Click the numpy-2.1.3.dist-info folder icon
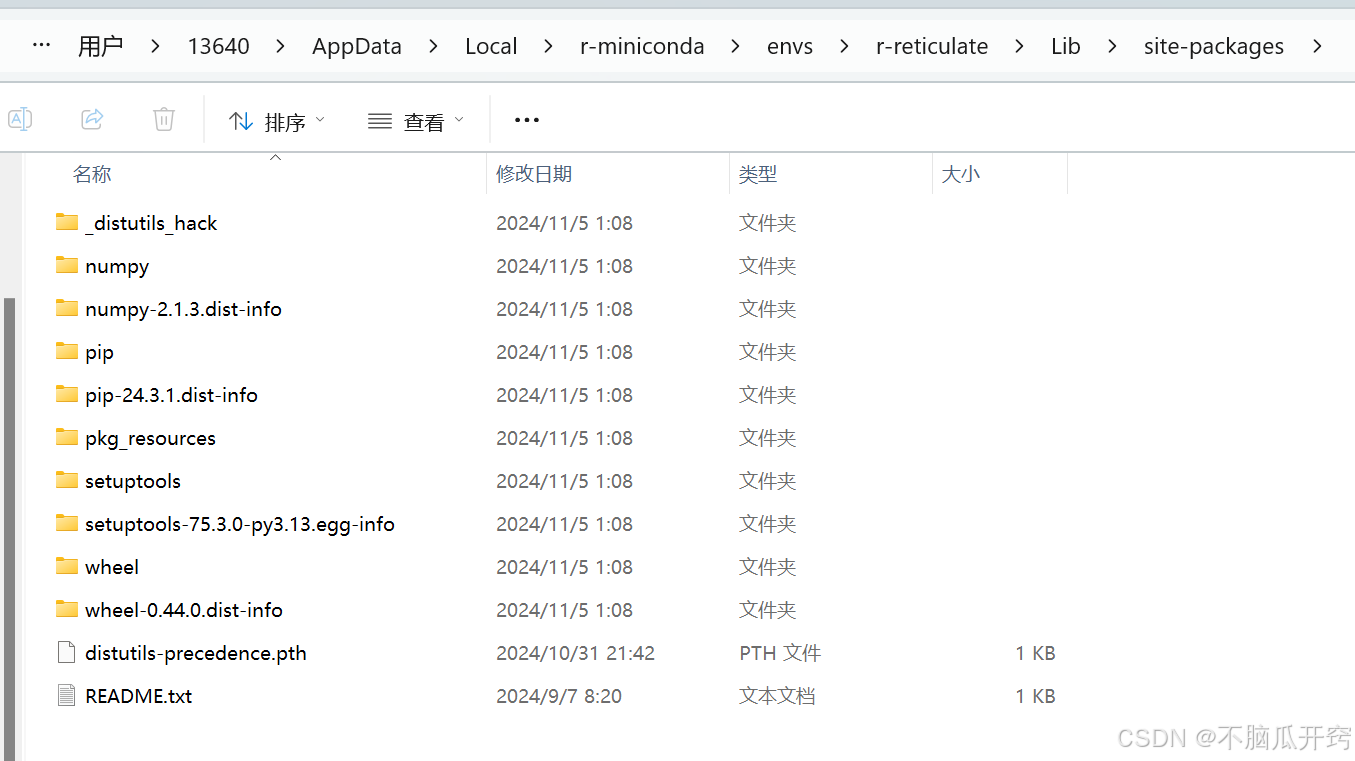The image size is (1355, 761). click(x=67, y=308)
